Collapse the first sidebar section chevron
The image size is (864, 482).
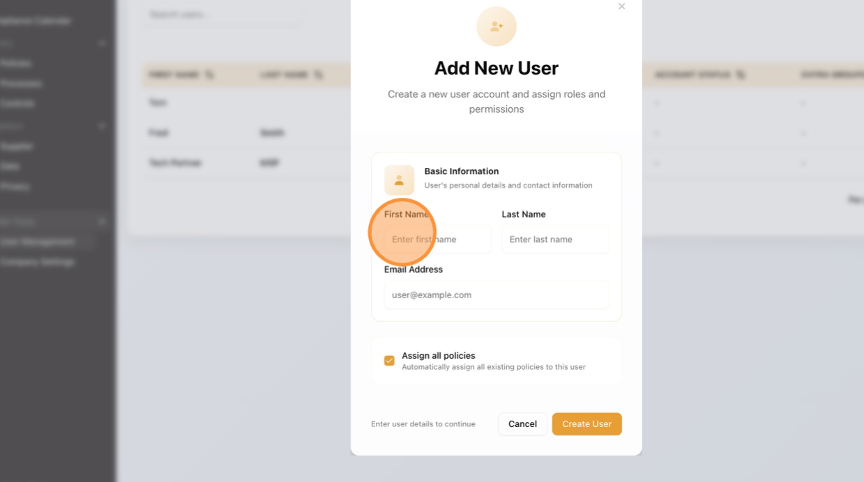pyautogui.click(x=102, y=43)
